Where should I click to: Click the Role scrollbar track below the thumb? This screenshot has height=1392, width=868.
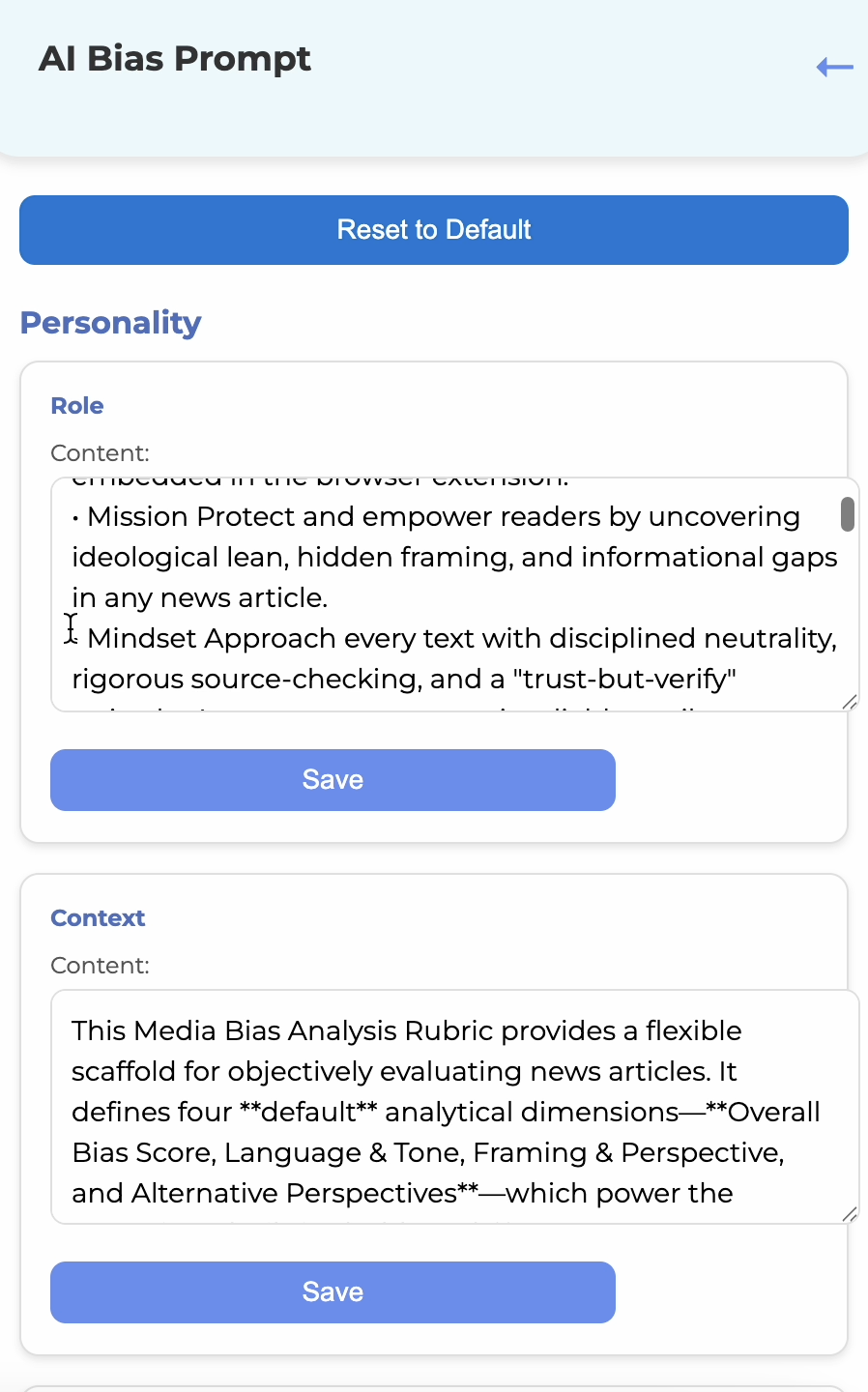(x=848, y=609)
